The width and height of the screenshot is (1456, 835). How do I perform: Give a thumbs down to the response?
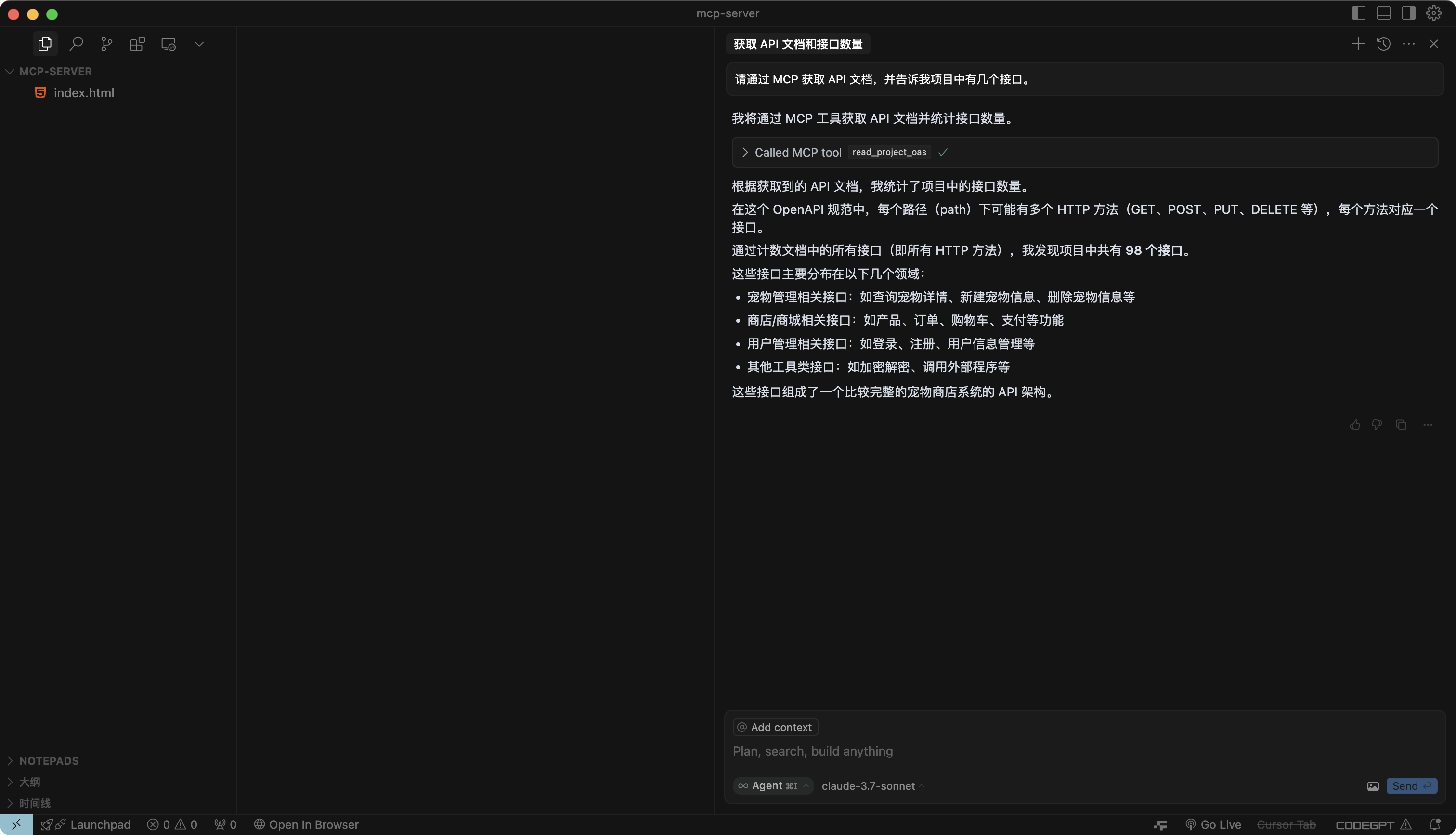(1378, 424)
